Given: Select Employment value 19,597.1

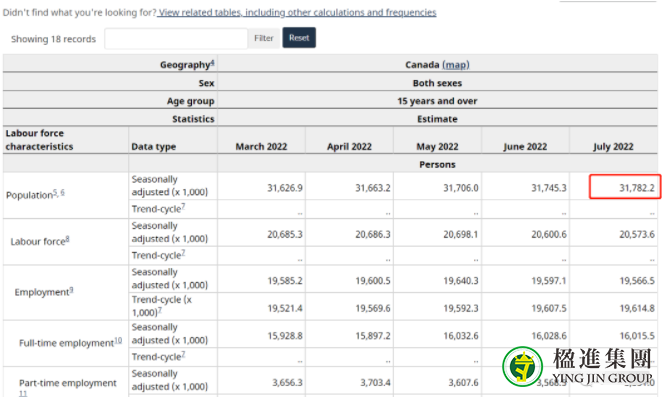Looking at the screenshot, I should [549, 280].
